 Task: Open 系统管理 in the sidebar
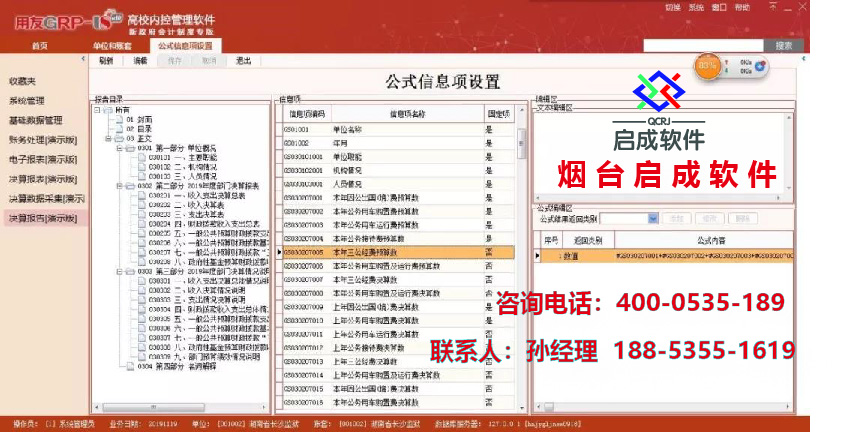[x=27, y=100]
